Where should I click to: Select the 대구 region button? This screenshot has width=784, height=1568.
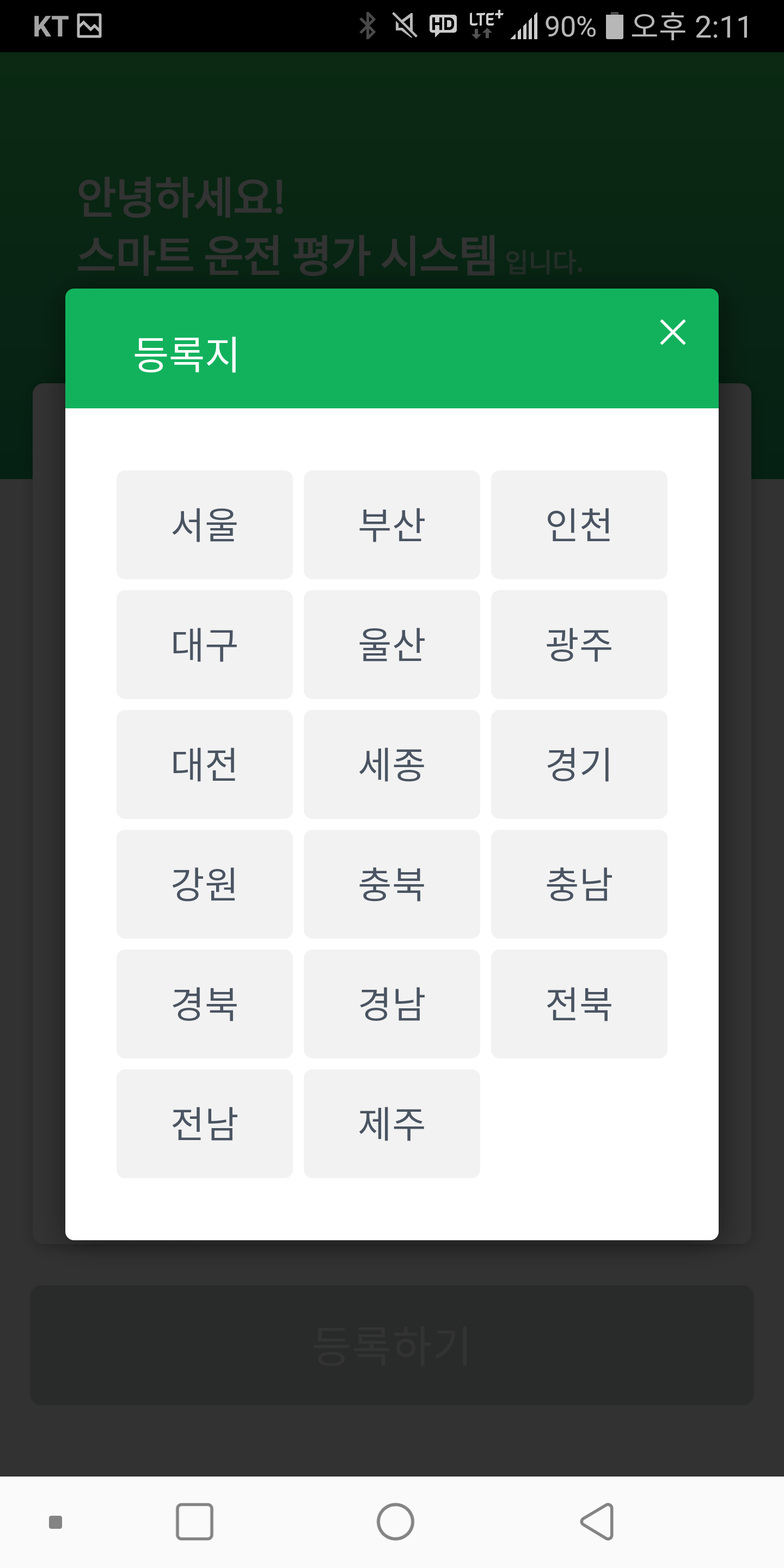click(205, 645)
